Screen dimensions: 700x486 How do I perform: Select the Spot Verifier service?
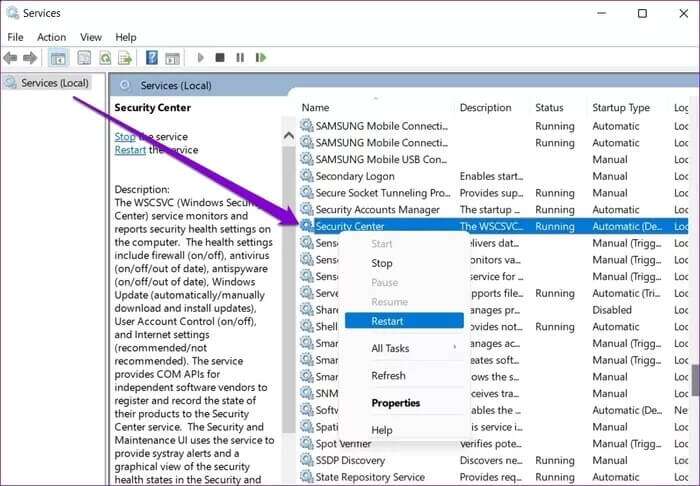tap(343, 444)
